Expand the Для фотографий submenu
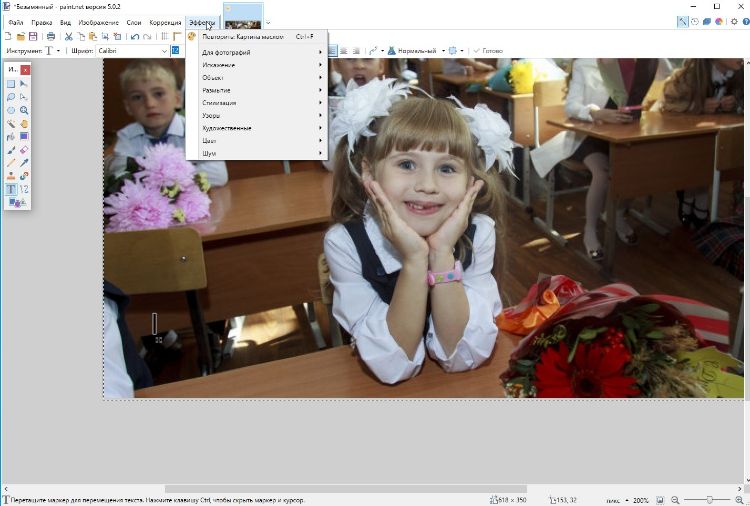This screenshot has height=506, width=750. click(x=262, y=53)
